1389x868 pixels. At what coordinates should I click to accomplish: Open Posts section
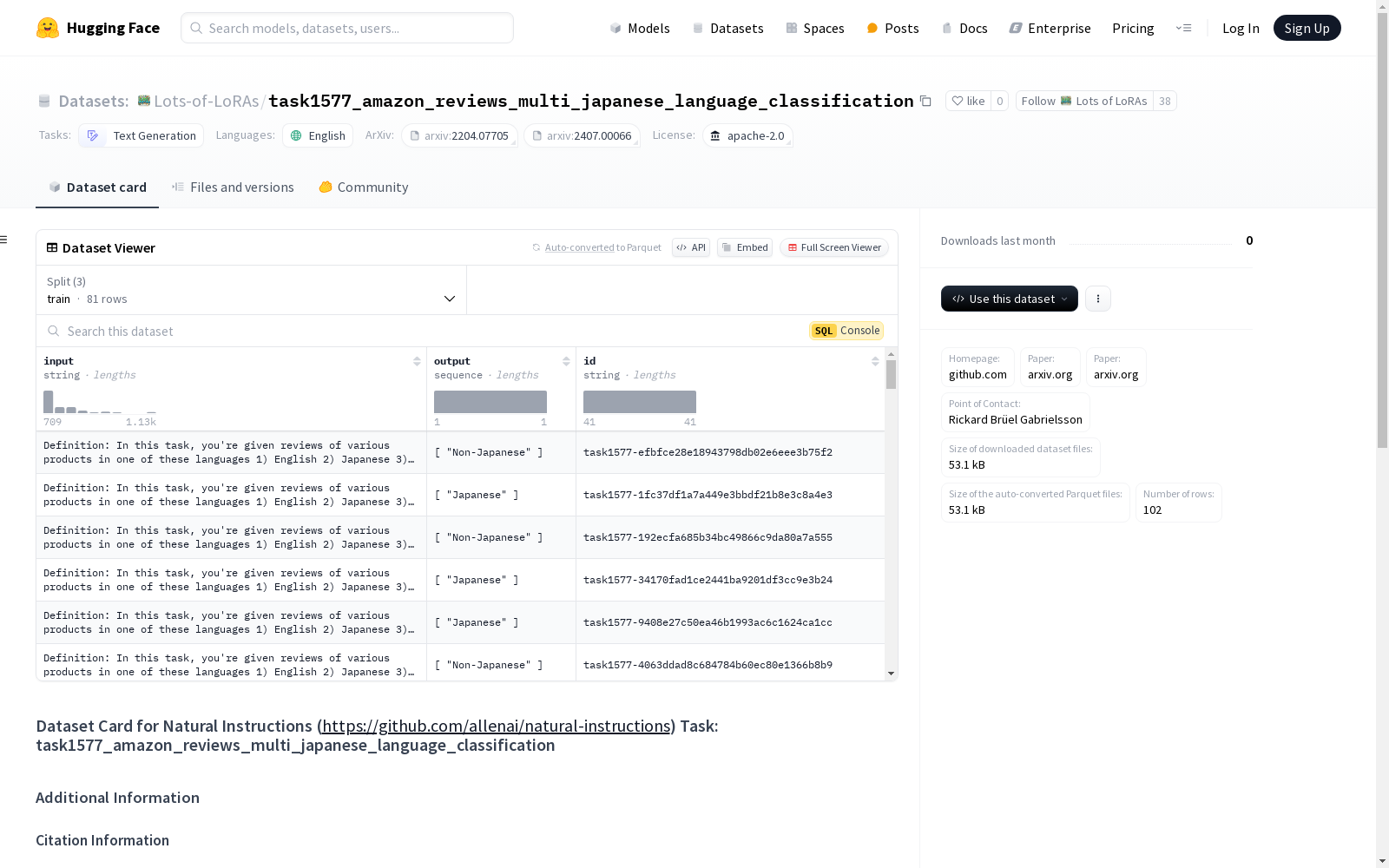[892, 28]
